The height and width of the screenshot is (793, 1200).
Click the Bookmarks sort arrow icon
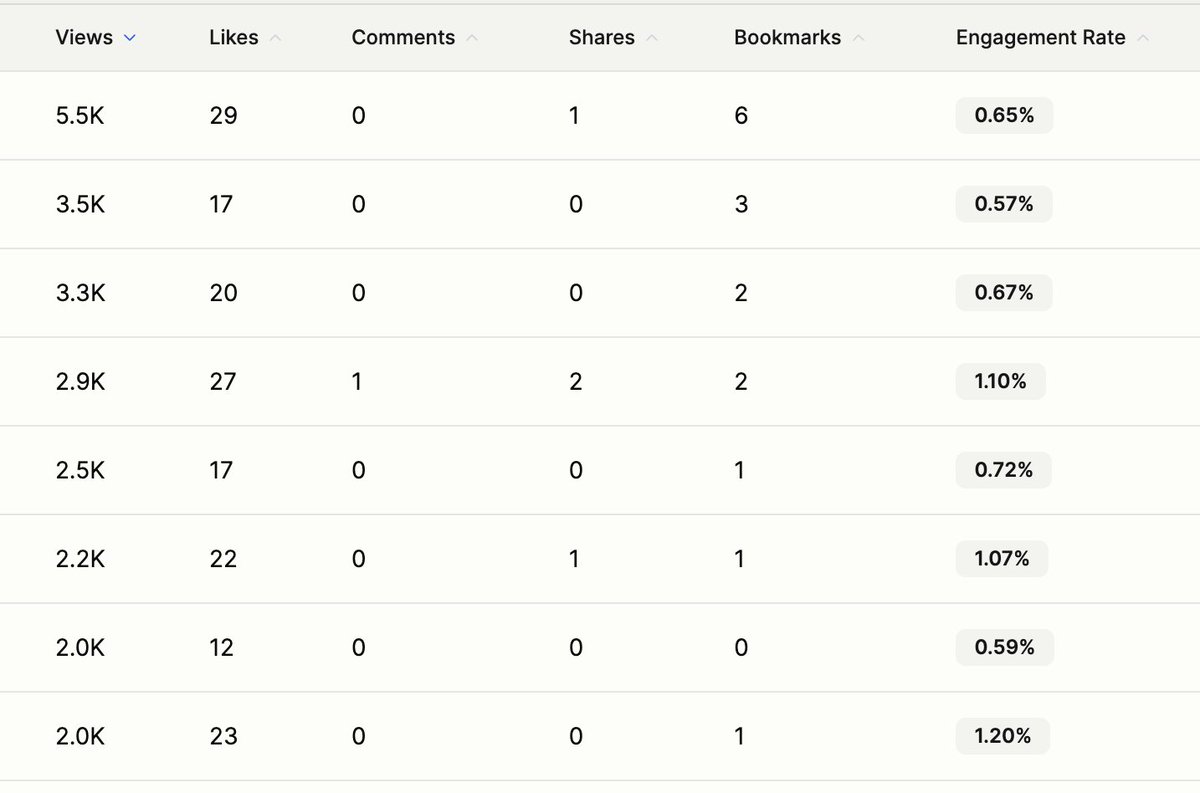pyautogui.click(x=858, y=38)
